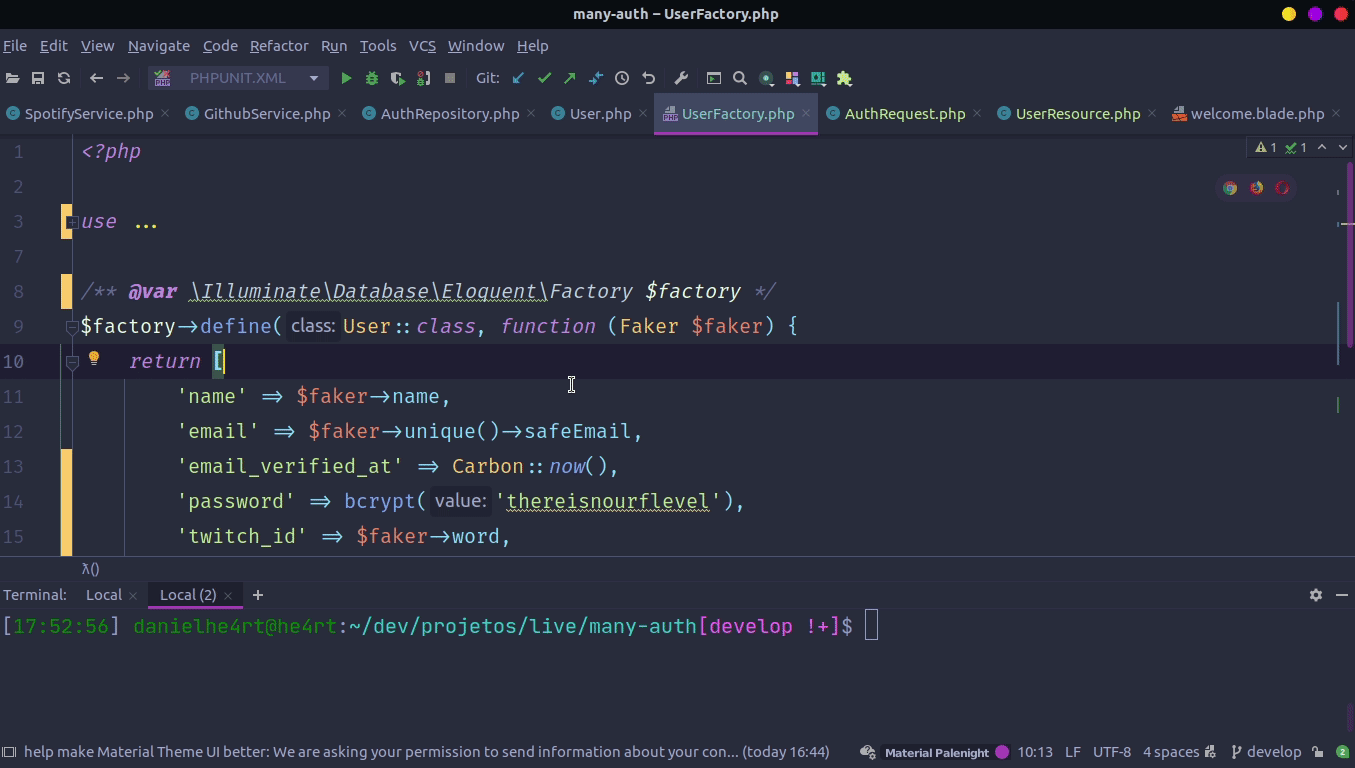Select the Local terminal tab
Viewport: 1355px width, 768px height.
104,595
